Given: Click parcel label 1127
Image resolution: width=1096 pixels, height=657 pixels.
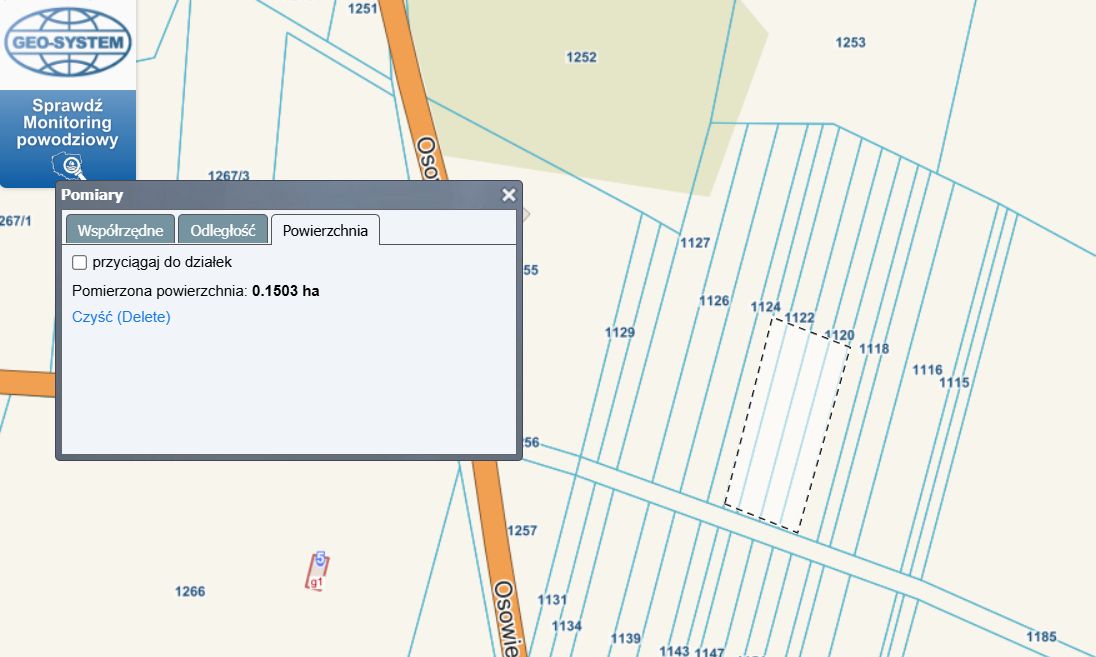Looking at the screenshot, I should coord(694,243).
